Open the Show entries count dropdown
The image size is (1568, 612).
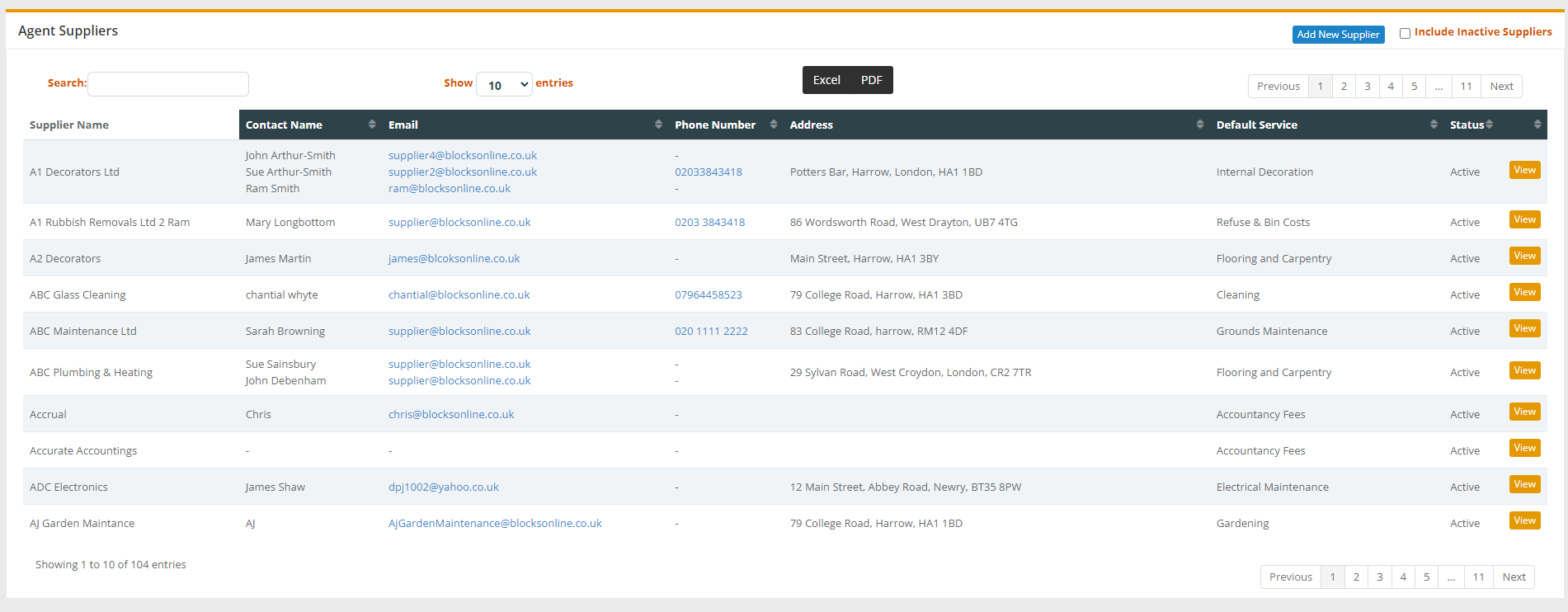click(x=504, y=84)
